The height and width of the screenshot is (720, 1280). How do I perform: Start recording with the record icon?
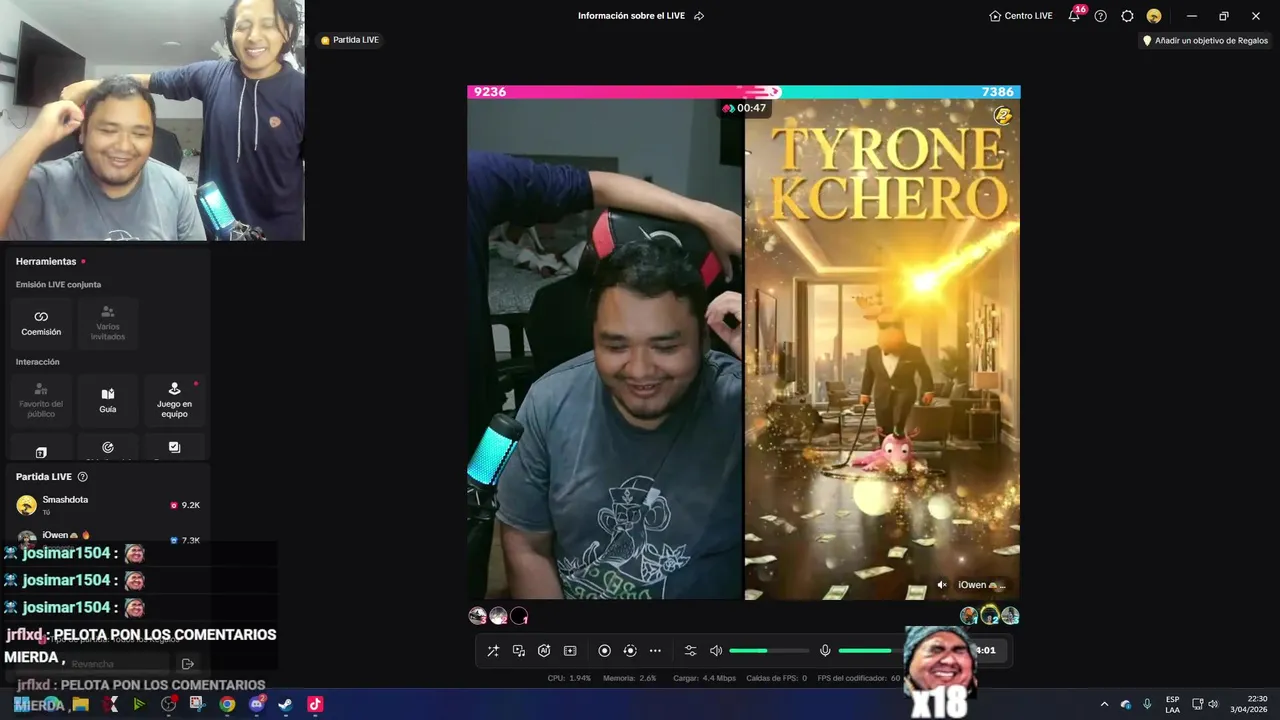click(x=604, y=651)
